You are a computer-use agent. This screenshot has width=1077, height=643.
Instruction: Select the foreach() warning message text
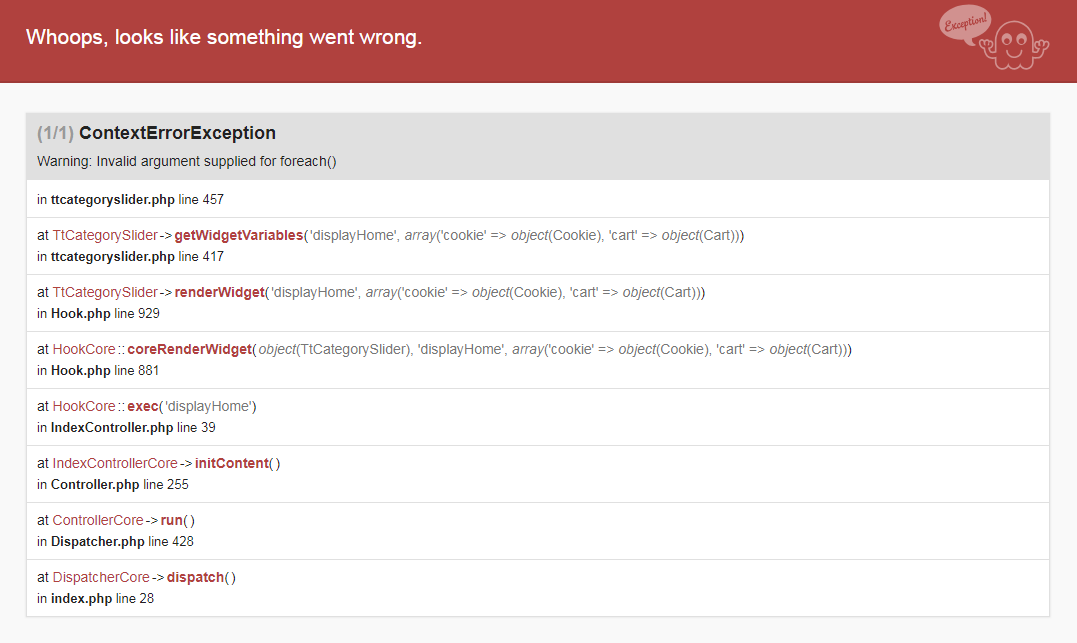point(186,161)
